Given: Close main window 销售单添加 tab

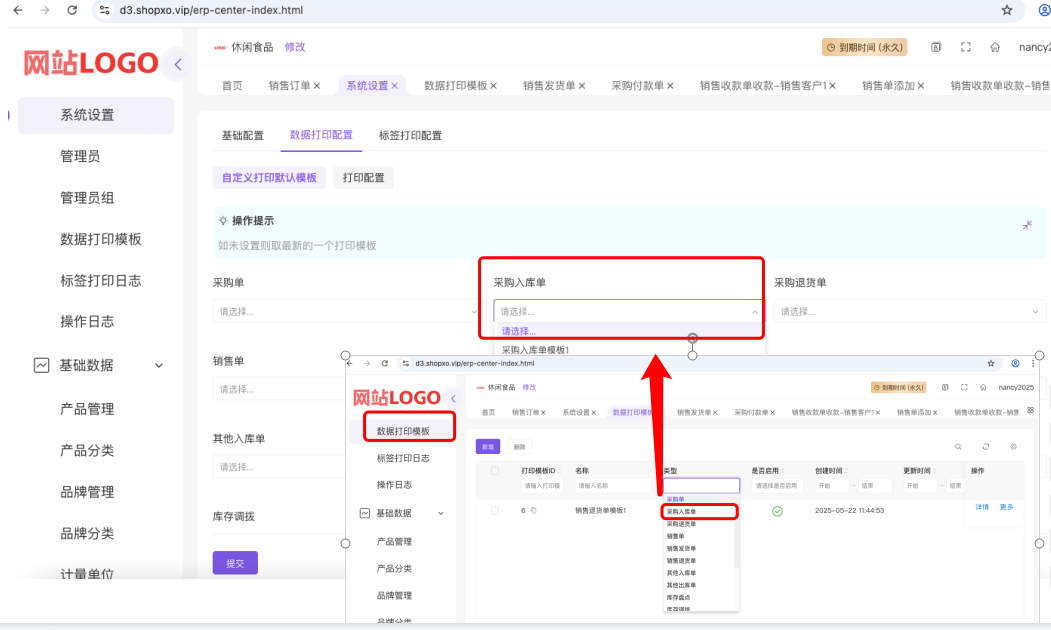Looking at the screenshot, I should coord(921,86).
